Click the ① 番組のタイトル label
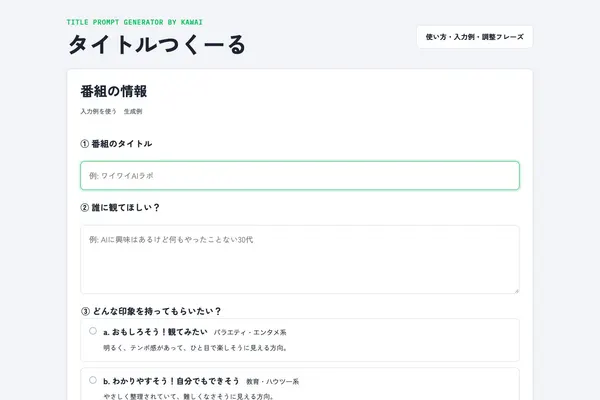This screenshot has width=600, height=400. pyautogui.click(x=116, y=144)
